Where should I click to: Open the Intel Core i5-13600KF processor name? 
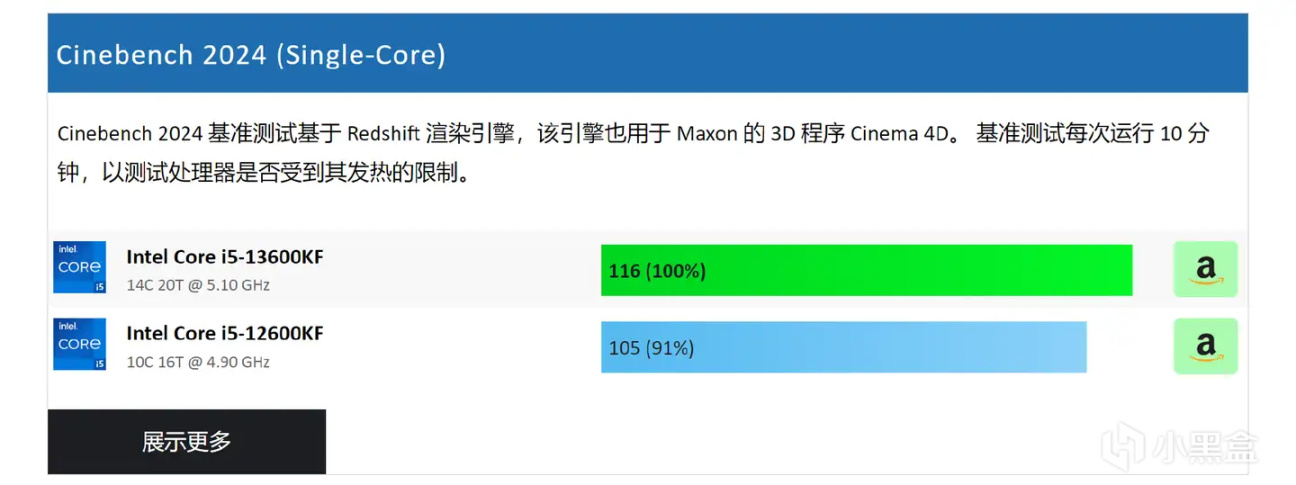coord(225,257)
